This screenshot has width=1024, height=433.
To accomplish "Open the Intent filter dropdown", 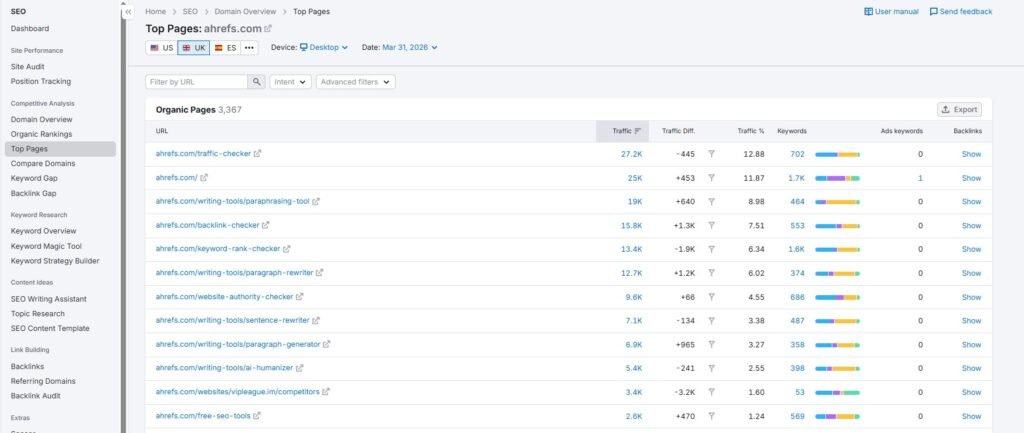I will pos(290,82).
